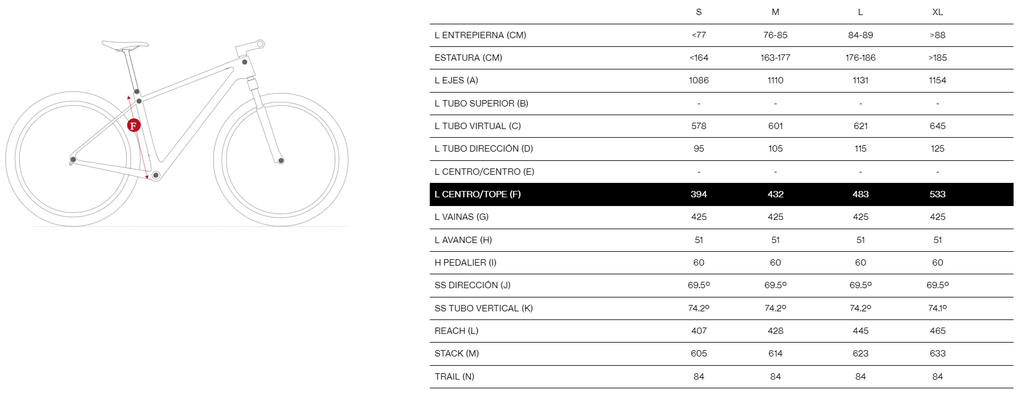Screen dimensions: 1024x397
Task: Select the L size column header
Action: pos(860,12)
